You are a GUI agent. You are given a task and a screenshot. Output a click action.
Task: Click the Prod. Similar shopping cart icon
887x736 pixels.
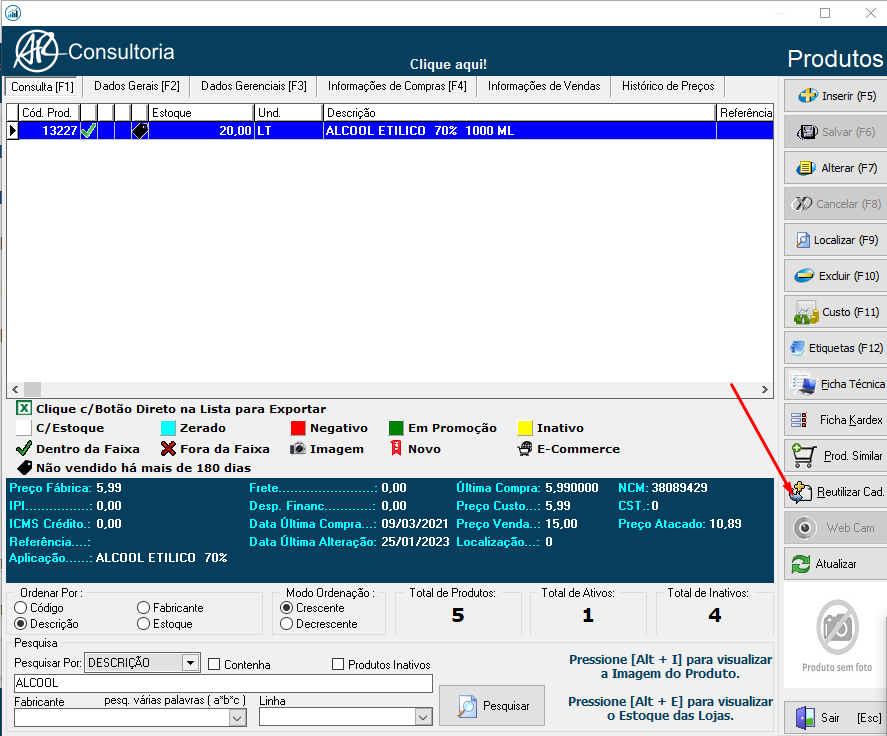click(804, 455)
